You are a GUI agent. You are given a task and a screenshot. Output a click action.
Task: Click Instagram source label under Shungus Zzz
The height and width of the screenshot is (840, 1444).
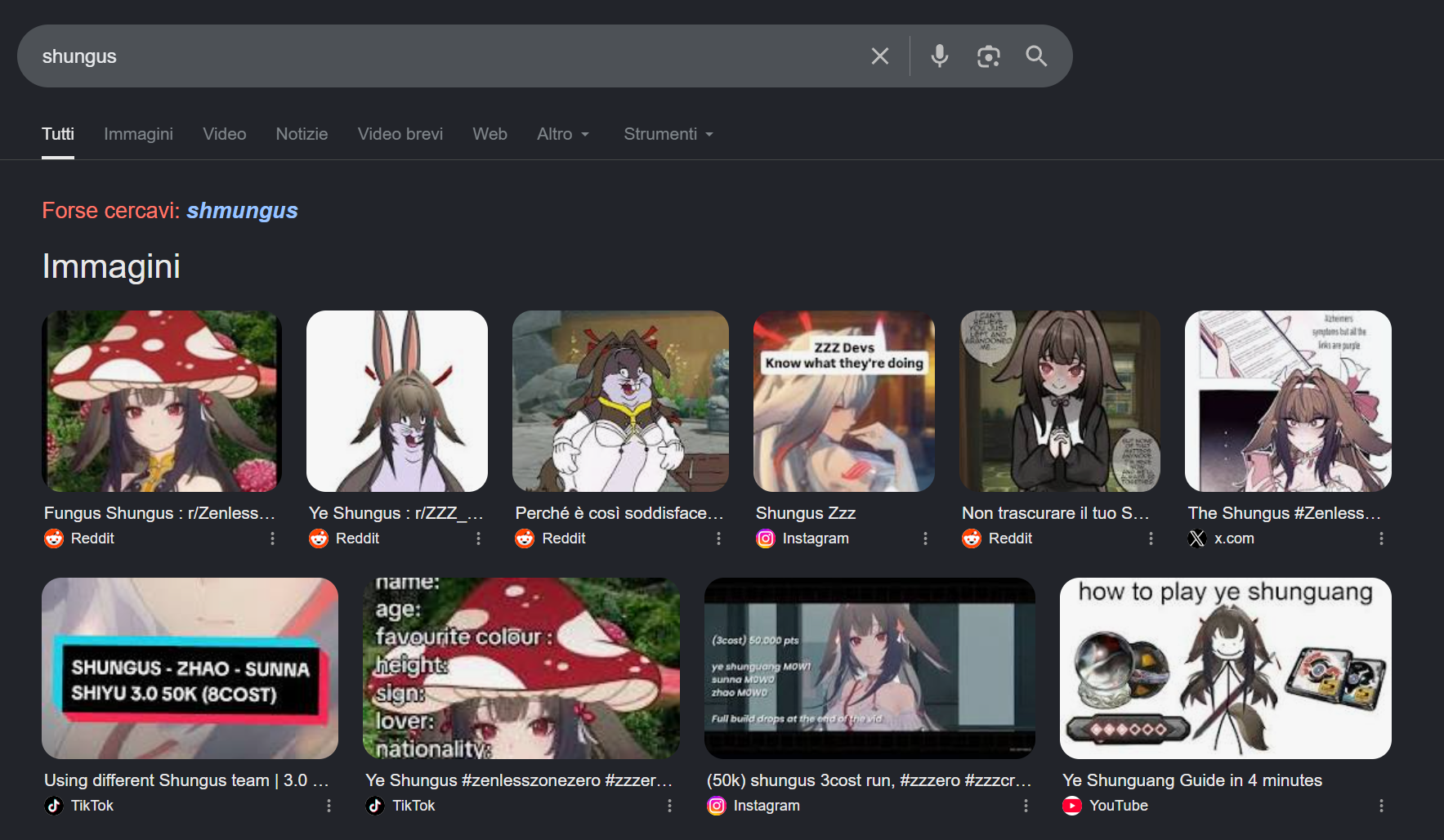(816, 538)
